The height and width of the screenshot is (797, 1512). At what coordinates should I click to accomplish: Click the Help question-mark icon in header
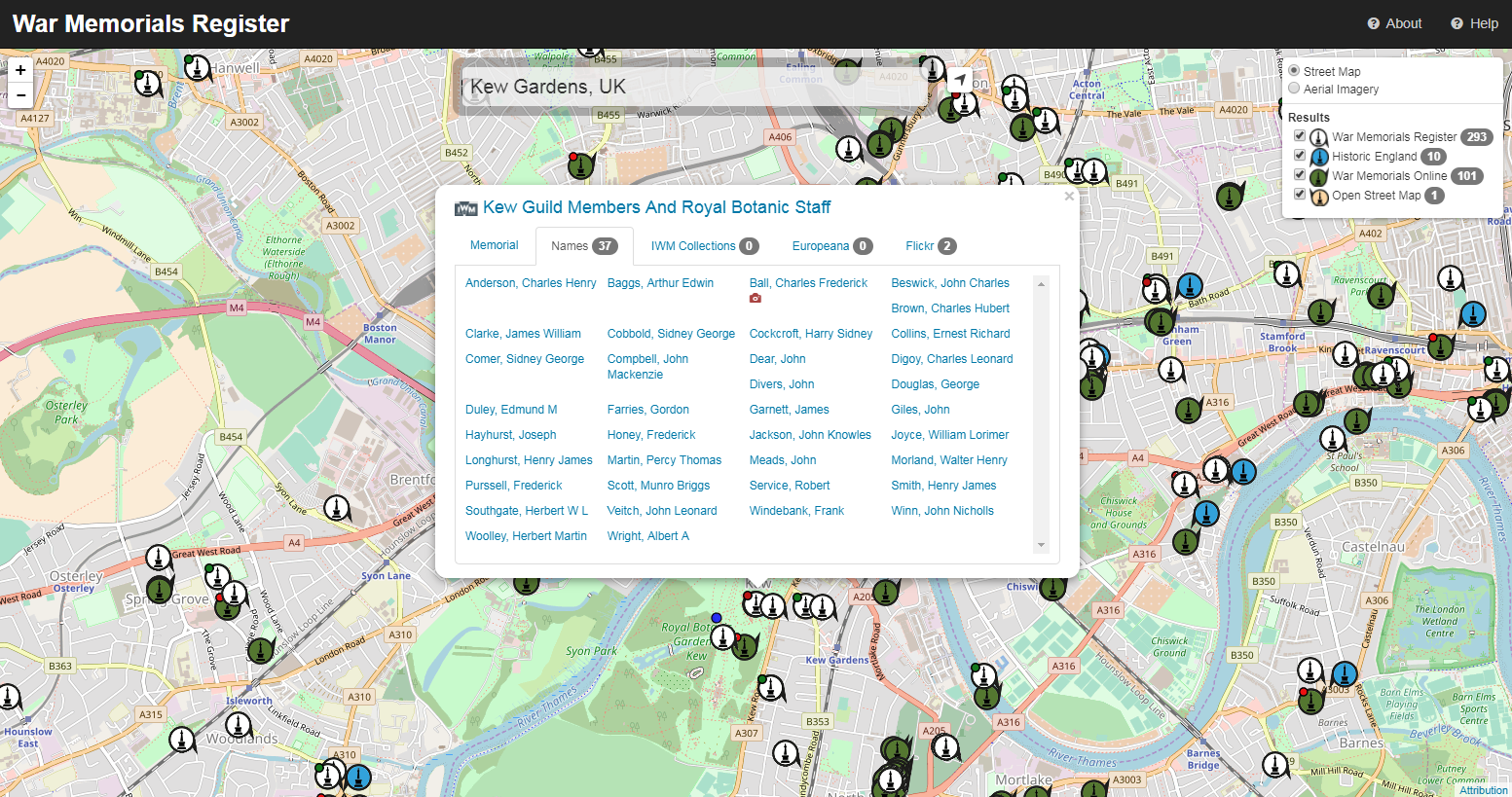1455,22
